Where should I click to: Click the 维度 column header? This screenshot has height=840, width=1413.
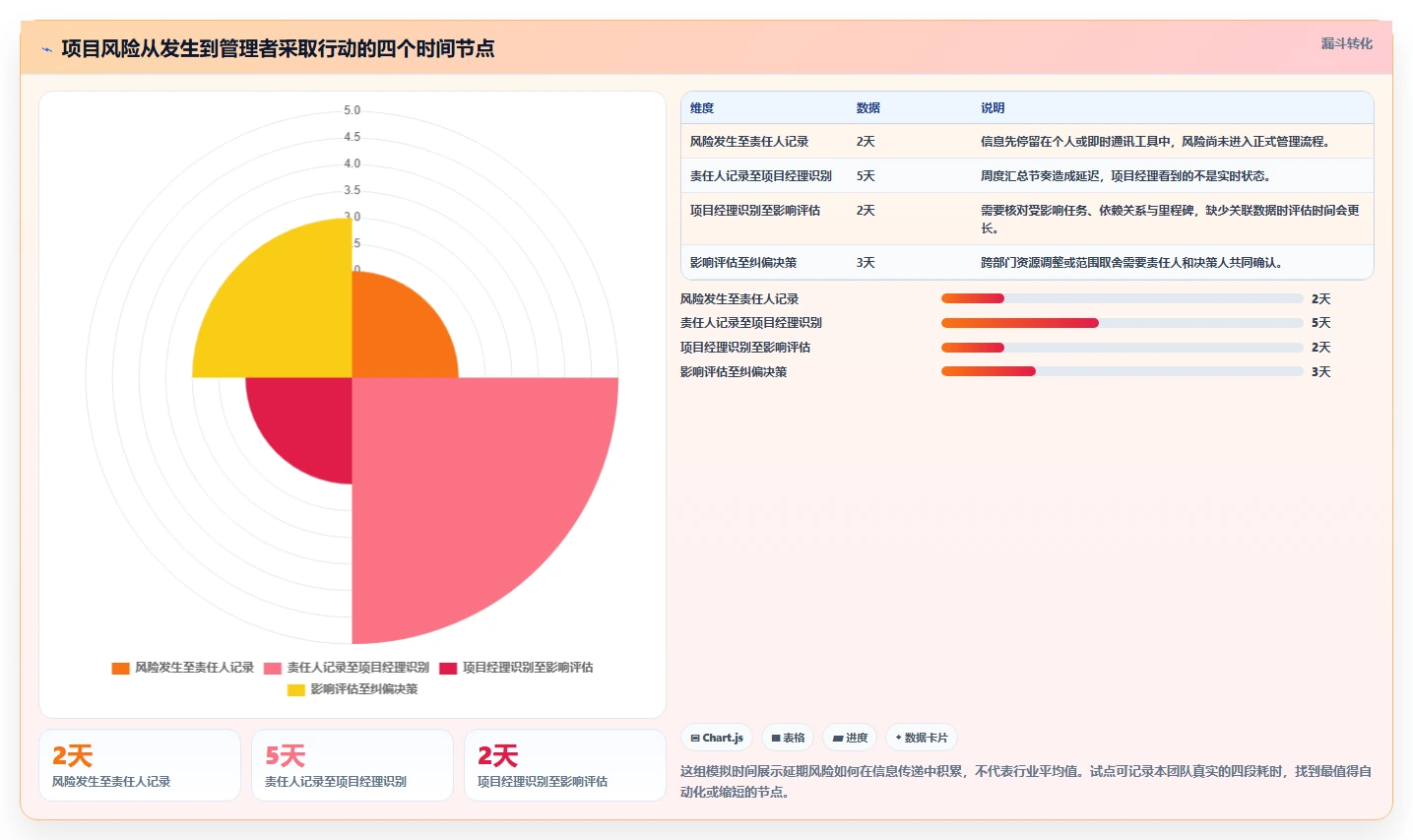702,108
